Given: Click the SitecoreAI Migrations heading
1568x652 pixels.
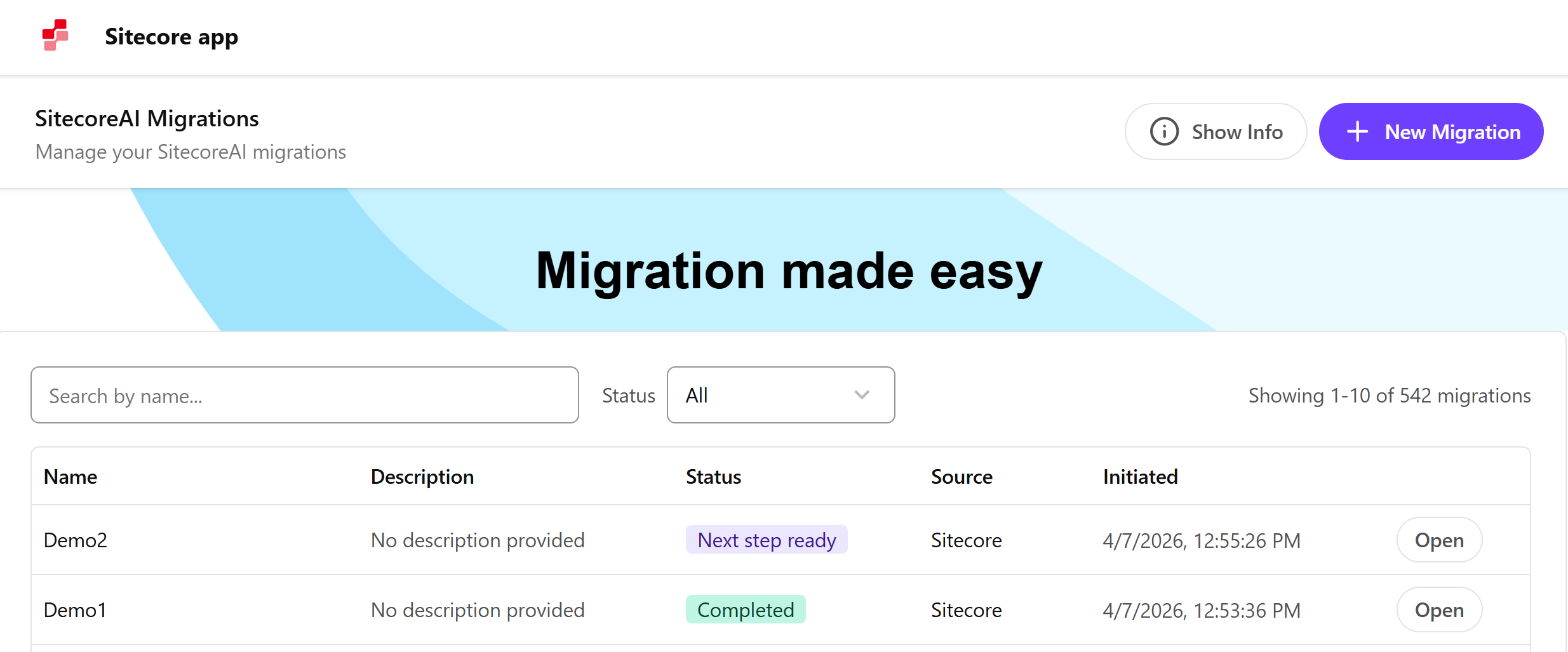Looking at the screenshot, I should [x=147, y=119].
